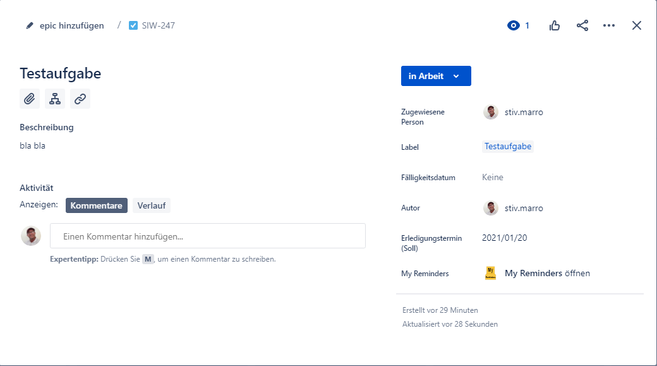Screen dimensions: 657x366
Task: Click the pencil icon beside epic hinzufügen
Action: [x=29, y=26]
